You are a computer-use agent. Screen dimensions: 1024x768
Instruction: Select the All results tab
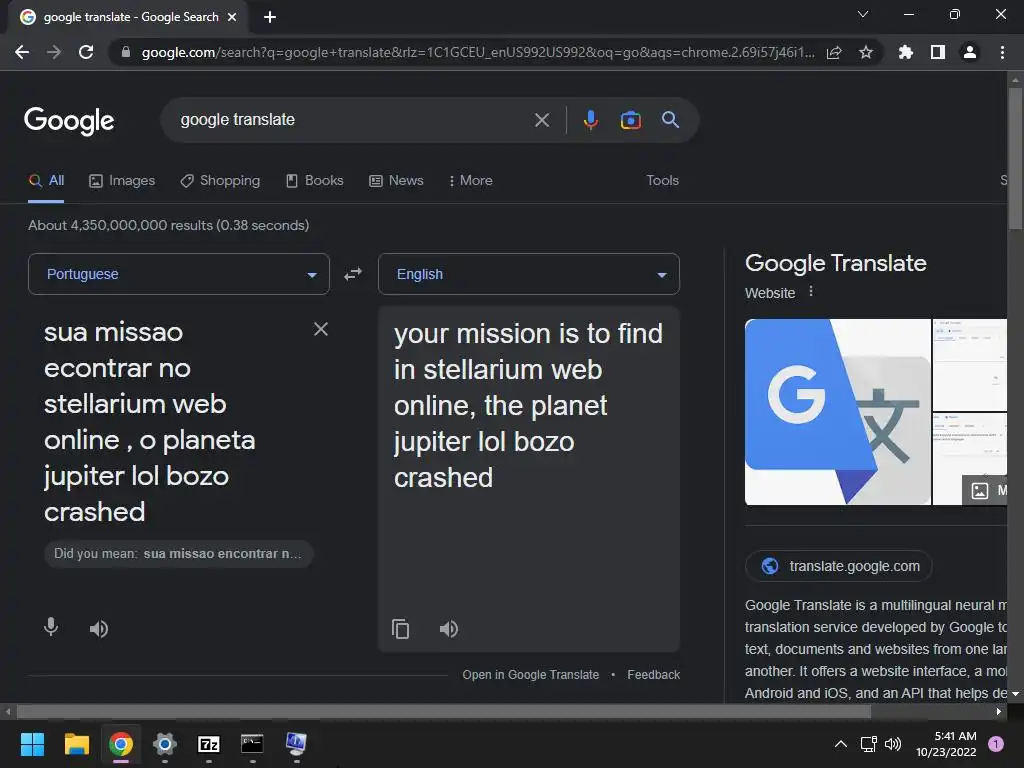pyautogui.click(x=46, y=180)
